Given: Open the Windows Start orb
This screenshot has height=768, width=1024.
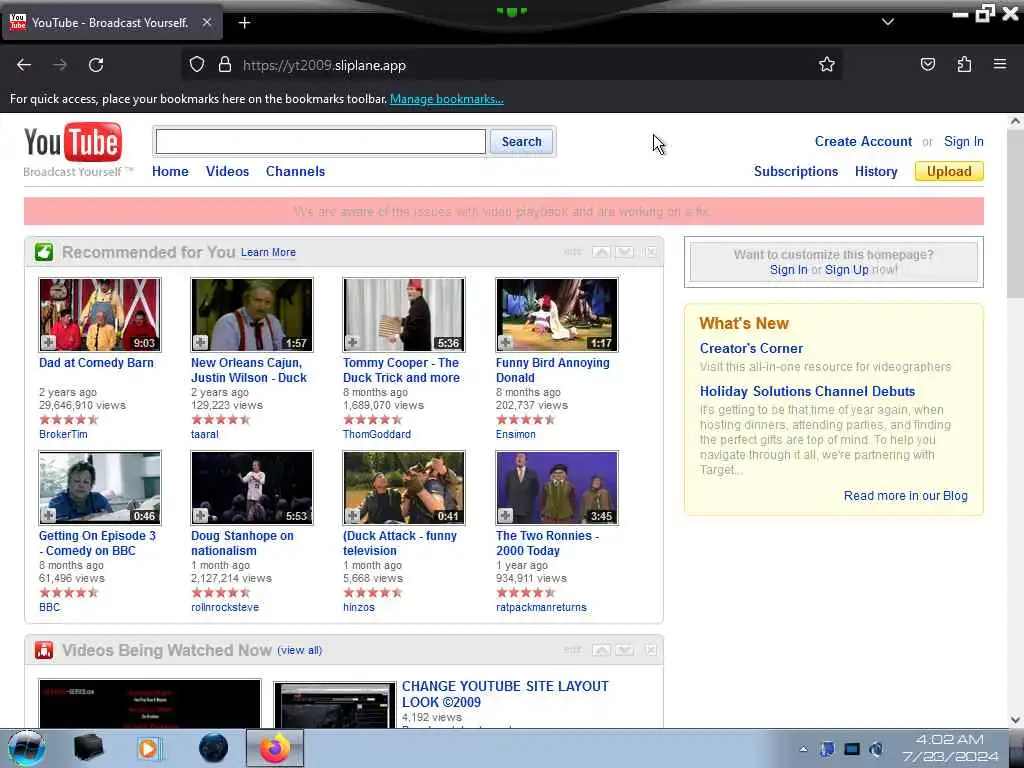Looking at the screenshot, I should [27, 748].
